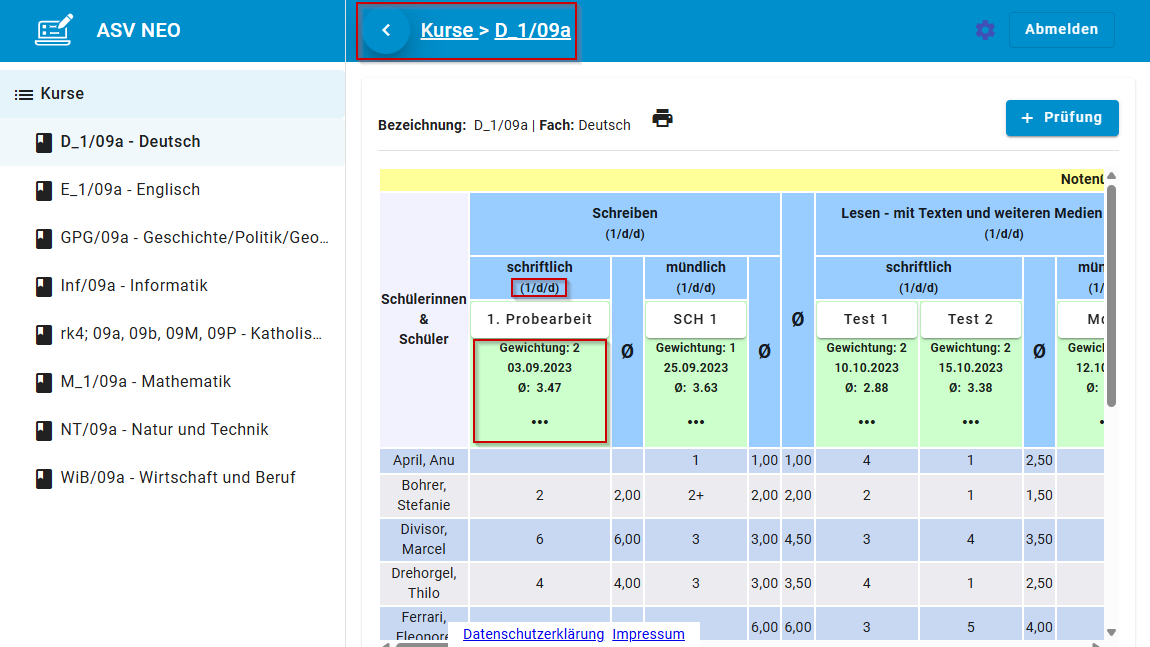This screenshot has width=1150, height=647.
Task: Open the Datenschutzerklärung link
Action: (533, 634)
